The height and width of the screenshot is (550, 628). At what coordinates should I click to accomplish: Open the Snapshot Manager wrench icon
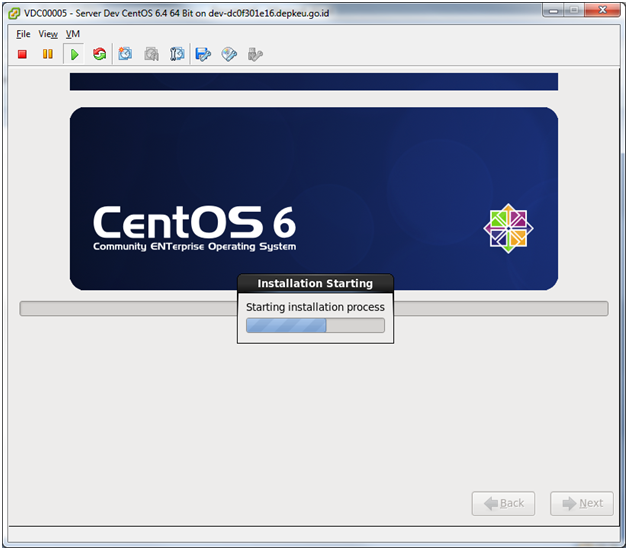(177, 54)
